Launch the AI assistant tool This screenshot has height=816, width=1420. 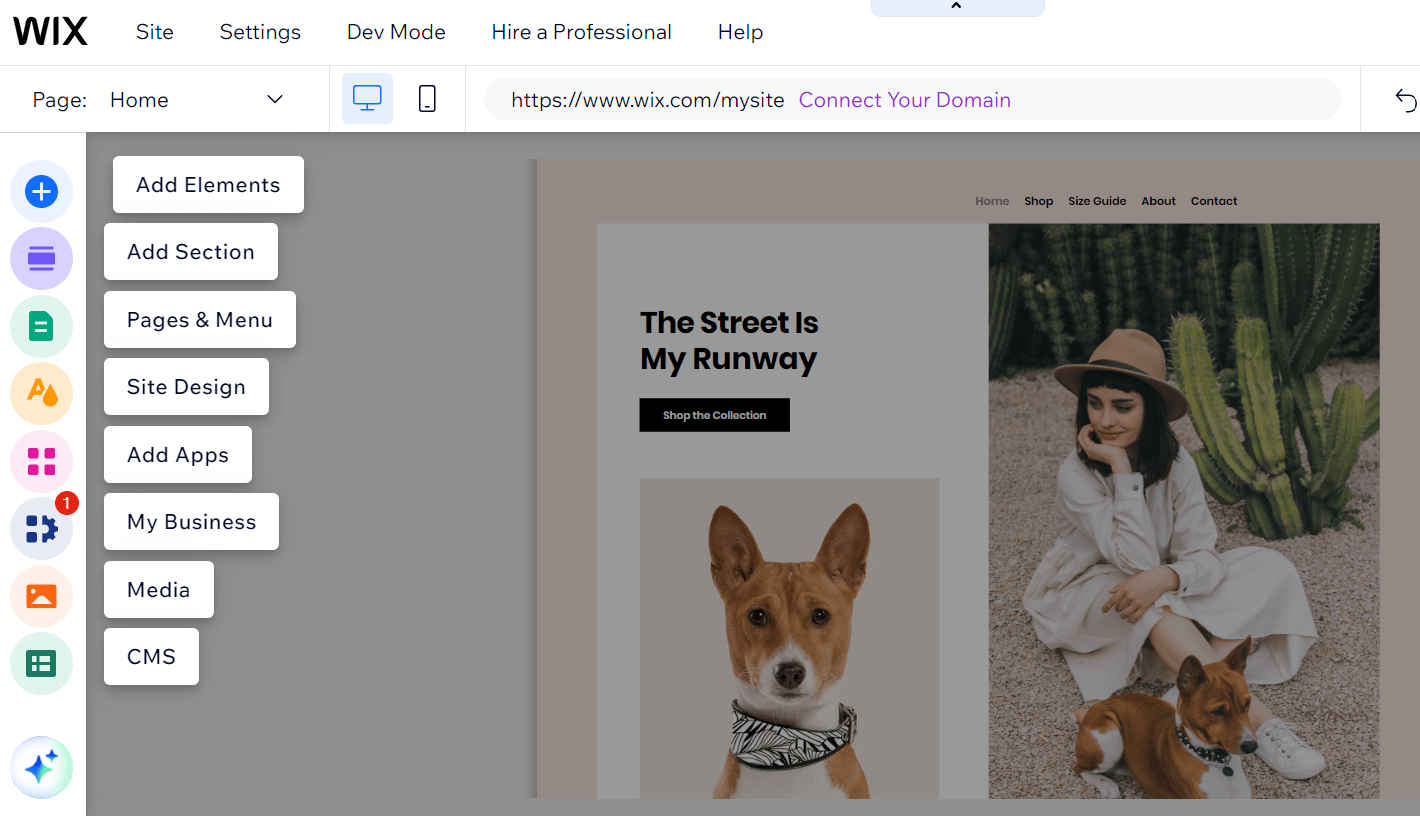click(x=41, y=767)
